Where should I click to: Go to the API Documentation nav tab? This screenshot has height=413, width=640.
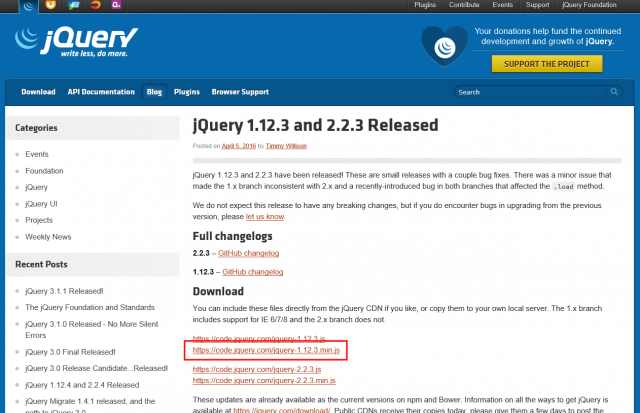coord(101,92)
